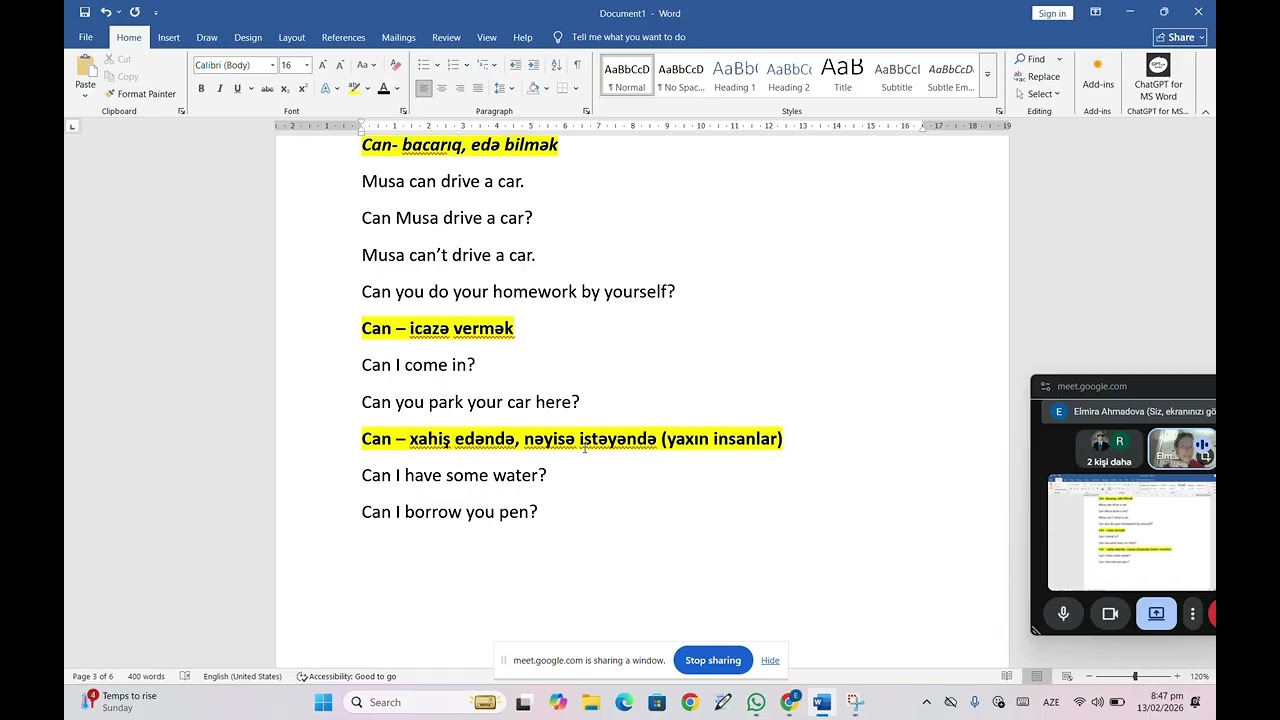Viewport: 1280px width, 720px height.
Task: Increase font size with grow icon
Action: coord(322,65)
